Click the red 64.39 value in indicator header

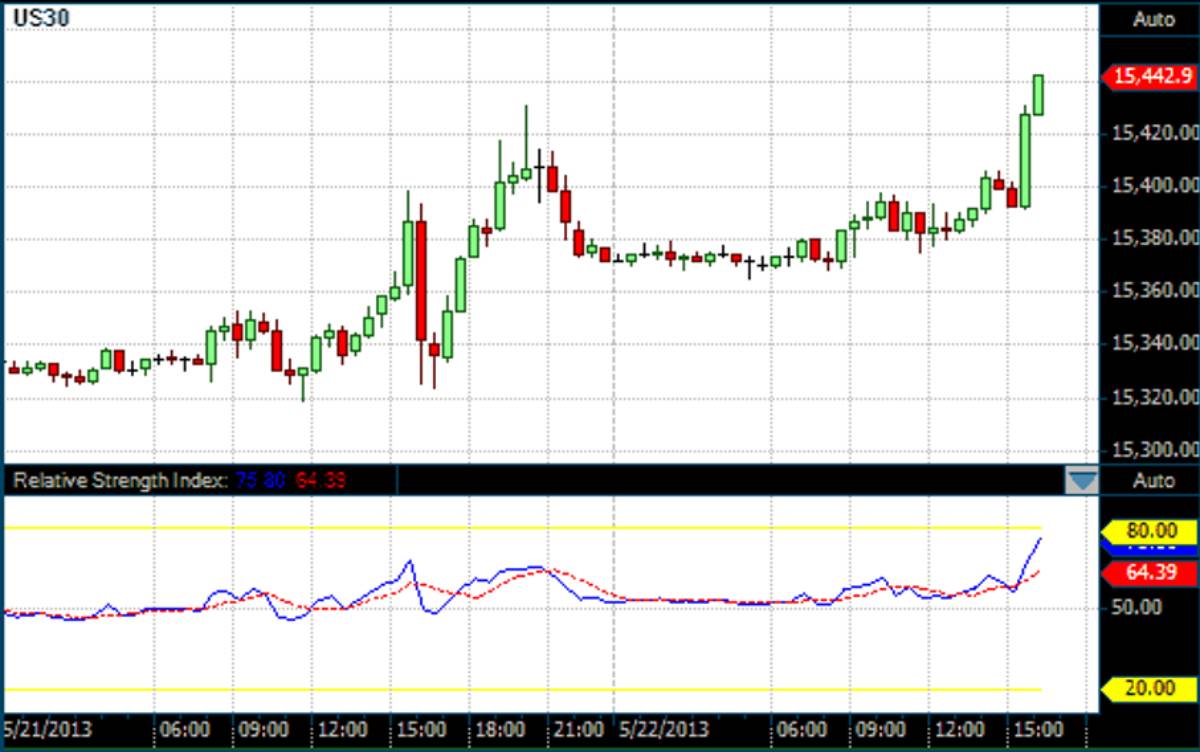321,481
